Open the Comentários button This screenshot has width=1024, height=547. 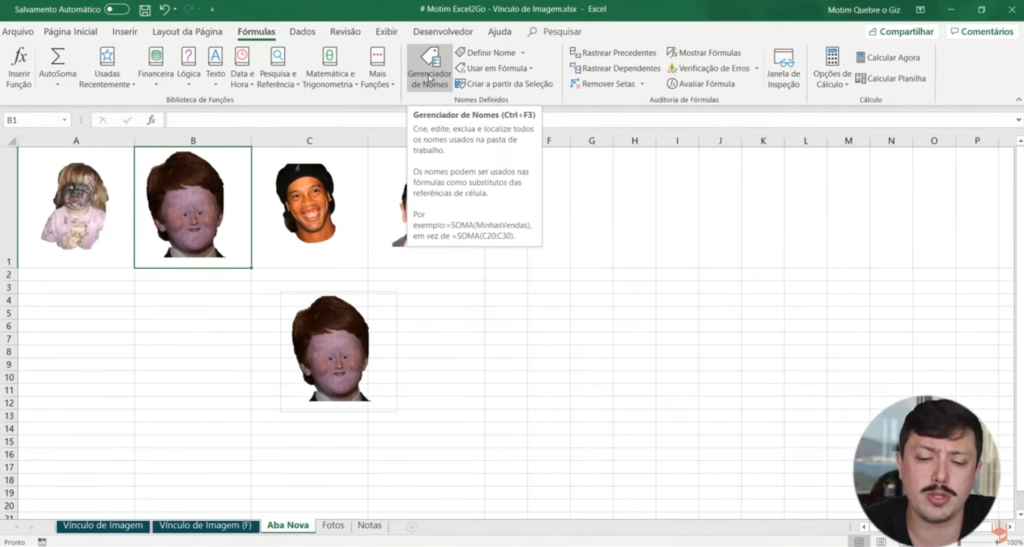982,31
